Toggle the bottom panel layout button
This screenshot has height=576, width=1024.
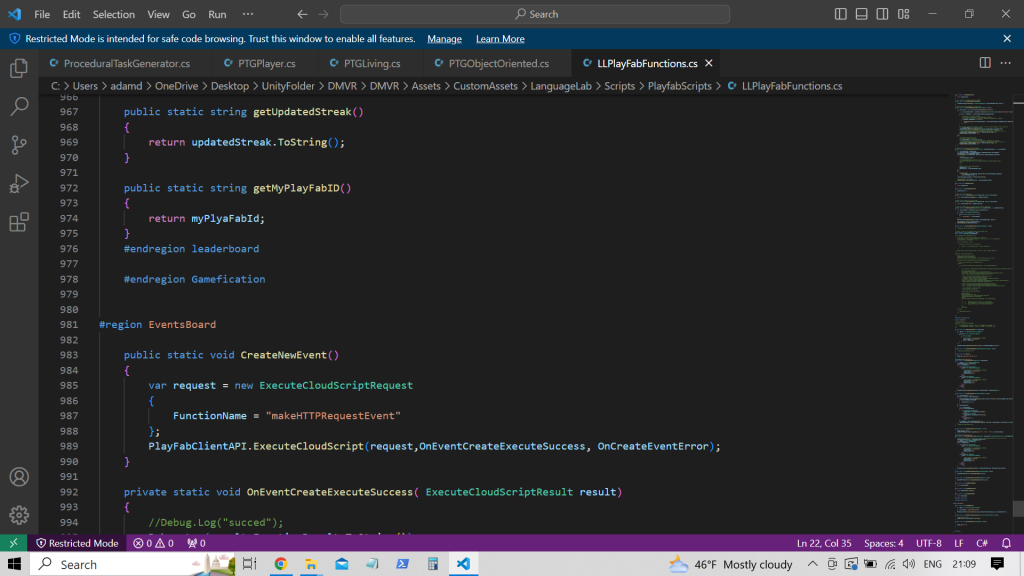pos(864,14)
